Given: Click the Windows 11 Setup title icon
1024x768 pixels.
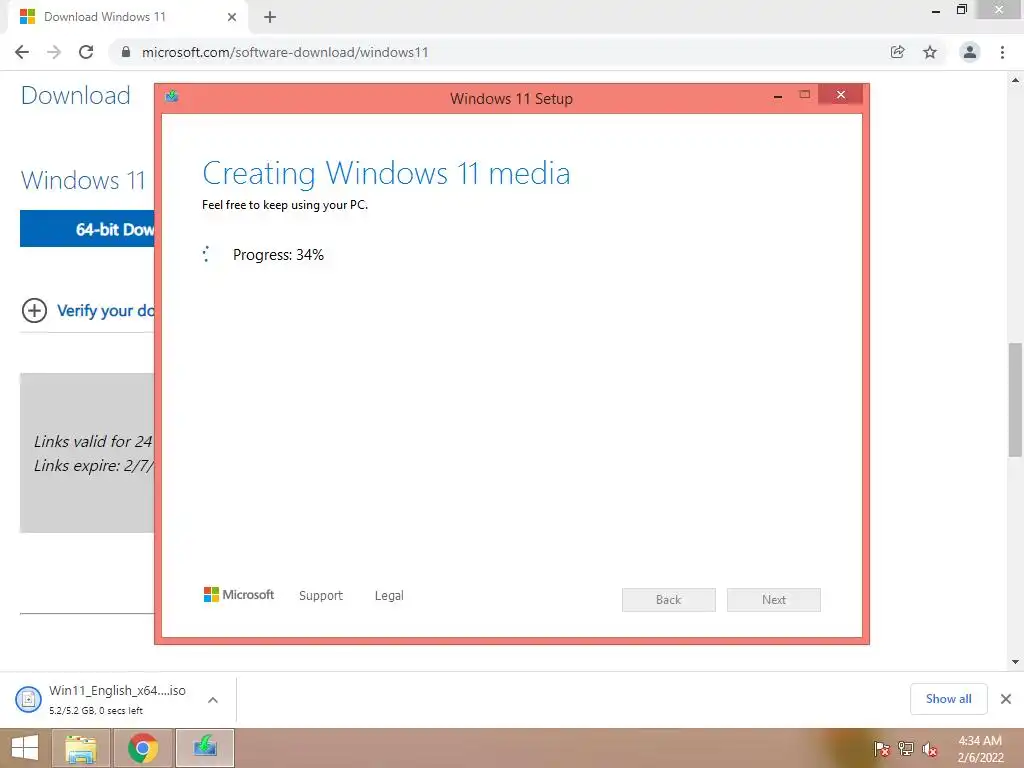Looking at the screenshot, I should tap(172, 97).
